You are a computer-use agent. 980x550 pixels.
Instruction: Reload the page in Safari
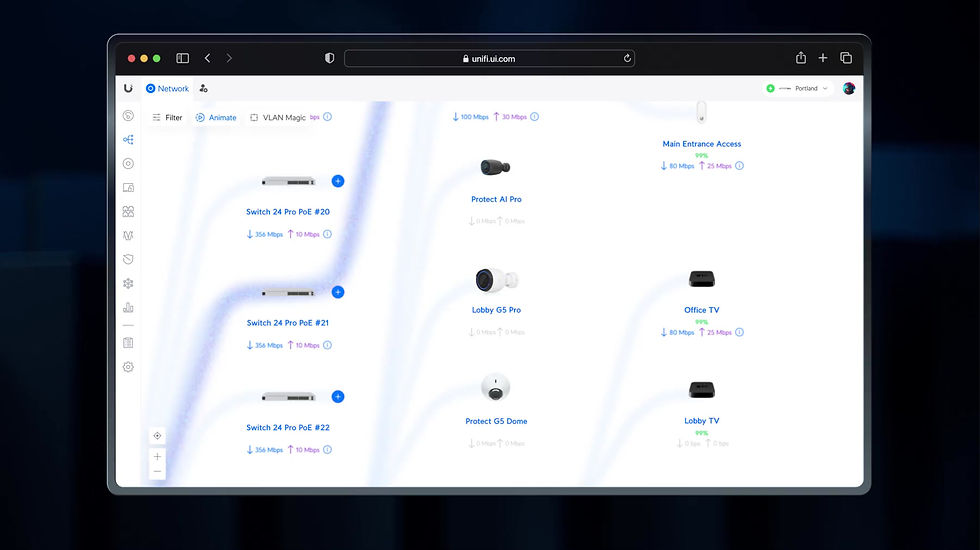click(627, 58)
